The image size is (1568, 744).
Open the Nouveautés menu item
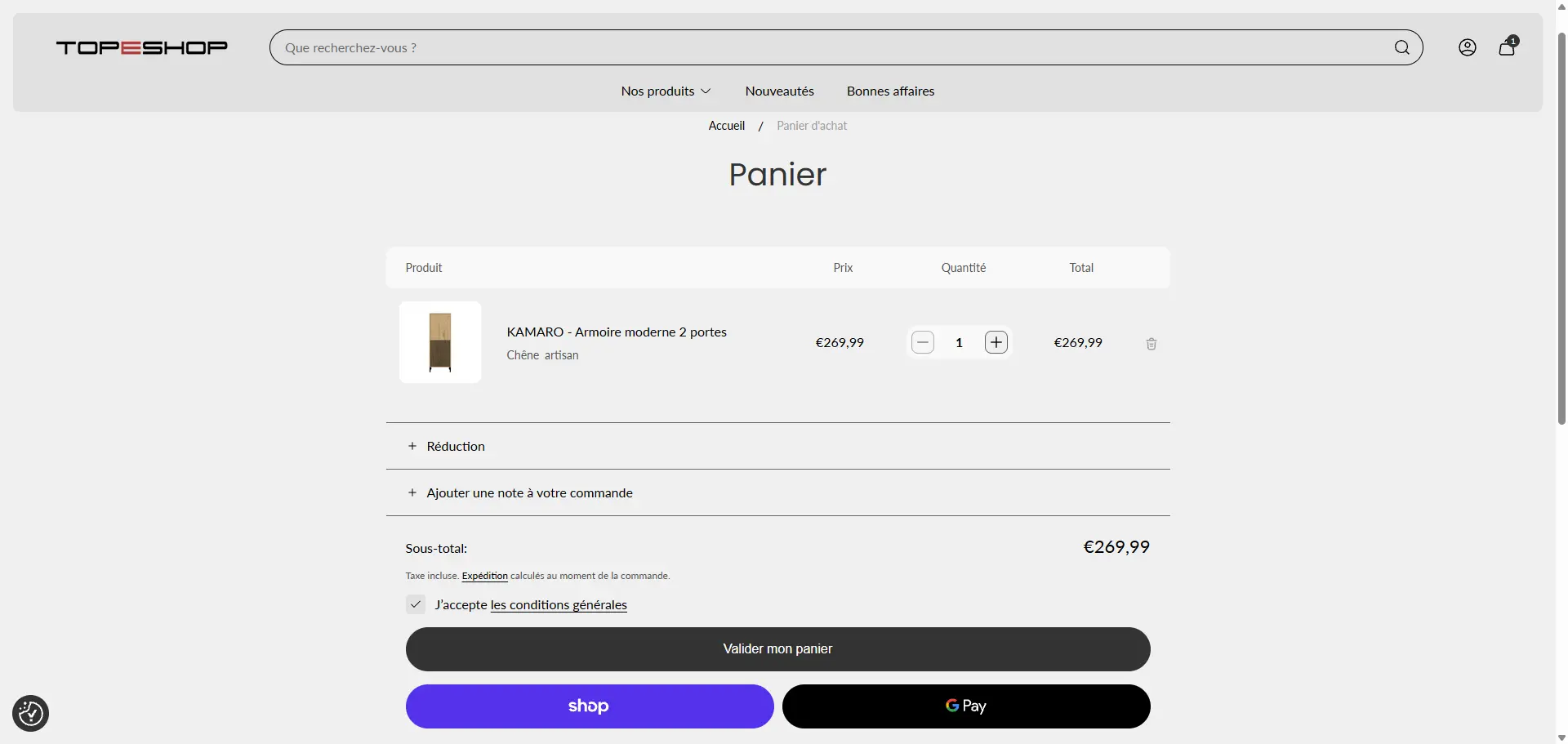click(780, 91)
